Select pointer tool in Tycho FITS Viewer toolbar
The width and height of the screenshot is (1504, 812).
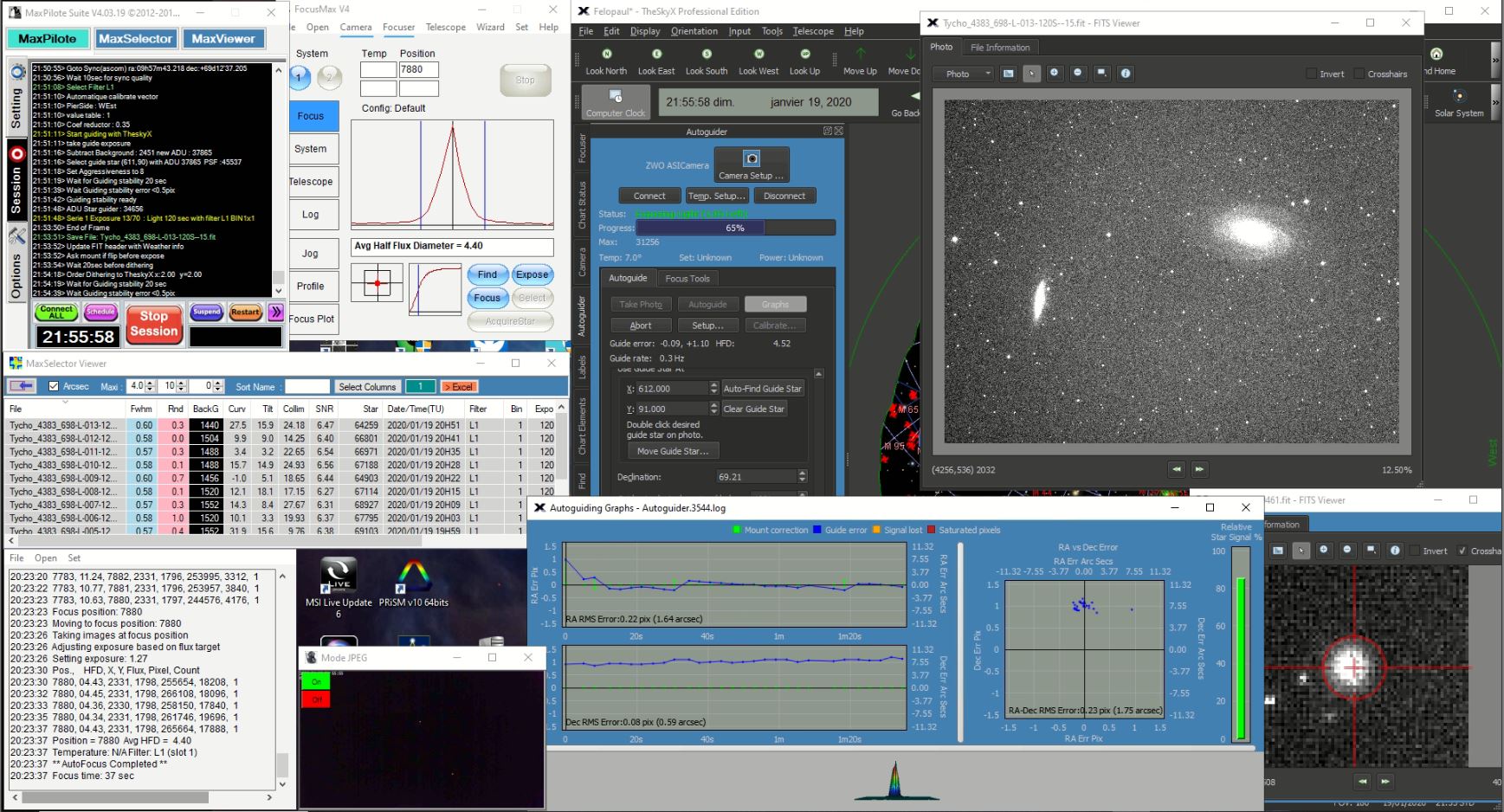click(x=1031, y=74)
